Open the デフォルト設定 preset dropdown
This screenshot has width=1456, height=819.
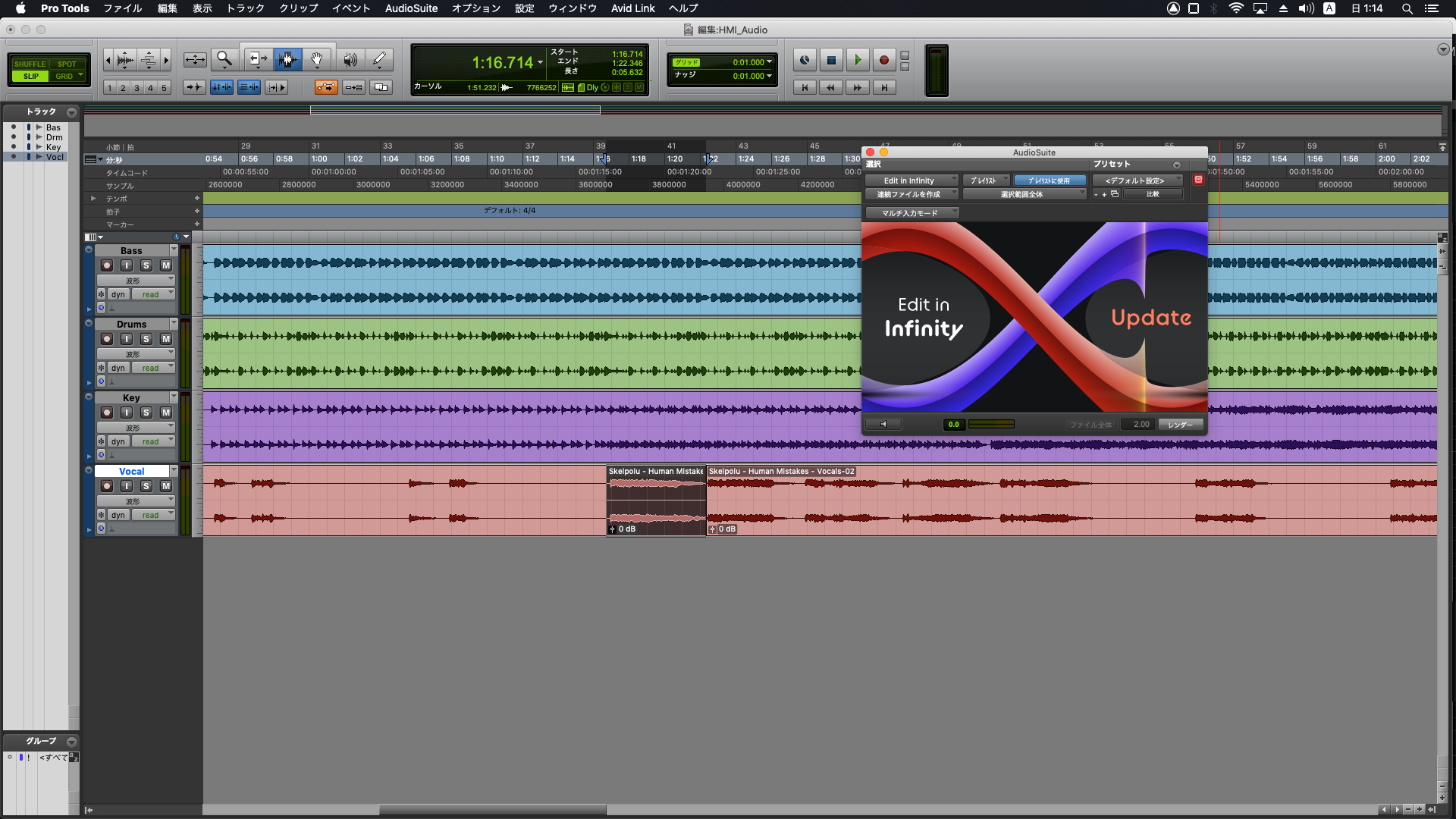point(1137,180)
